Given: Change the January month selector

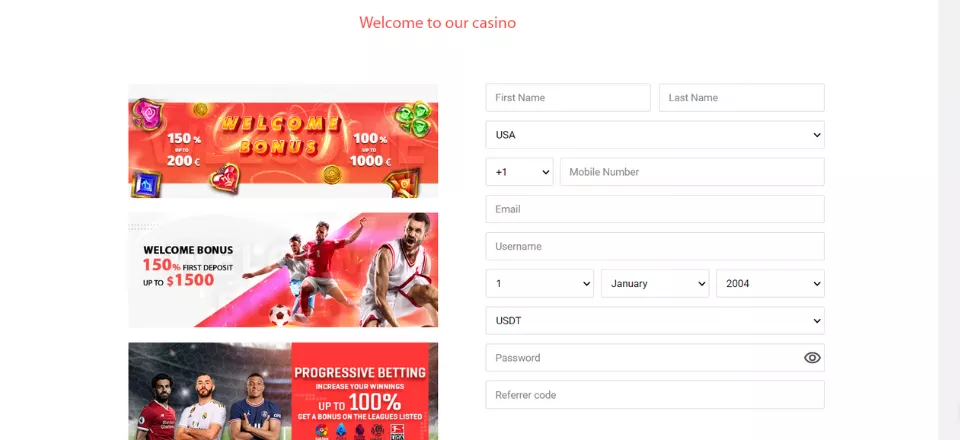Looking at the screenshot, I should pyautogui.click(x=655, y=284).
